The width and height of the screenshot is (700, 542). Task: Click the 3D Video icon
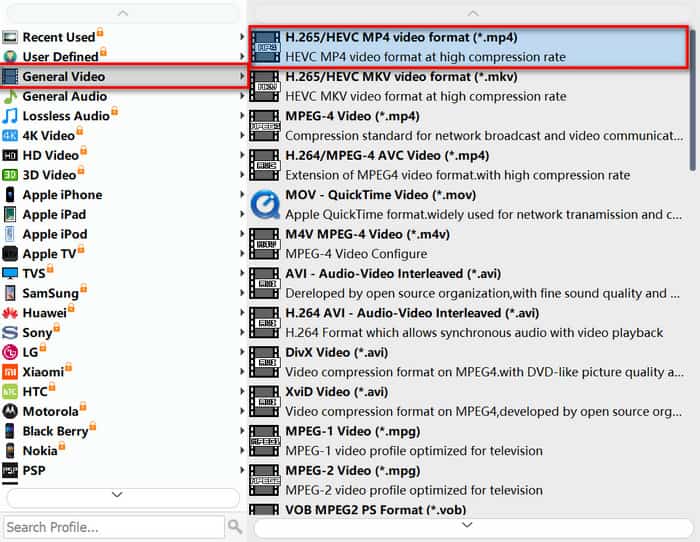coord(10,175)
